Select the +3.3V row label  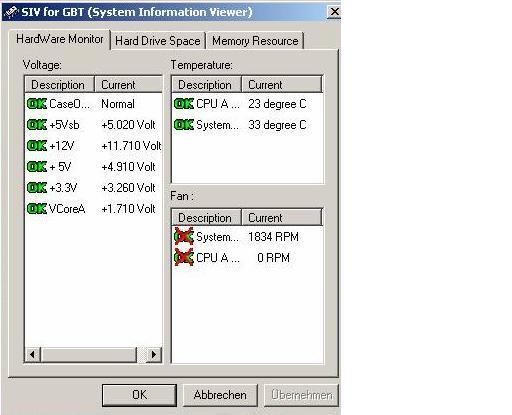[x=63, y=188]
